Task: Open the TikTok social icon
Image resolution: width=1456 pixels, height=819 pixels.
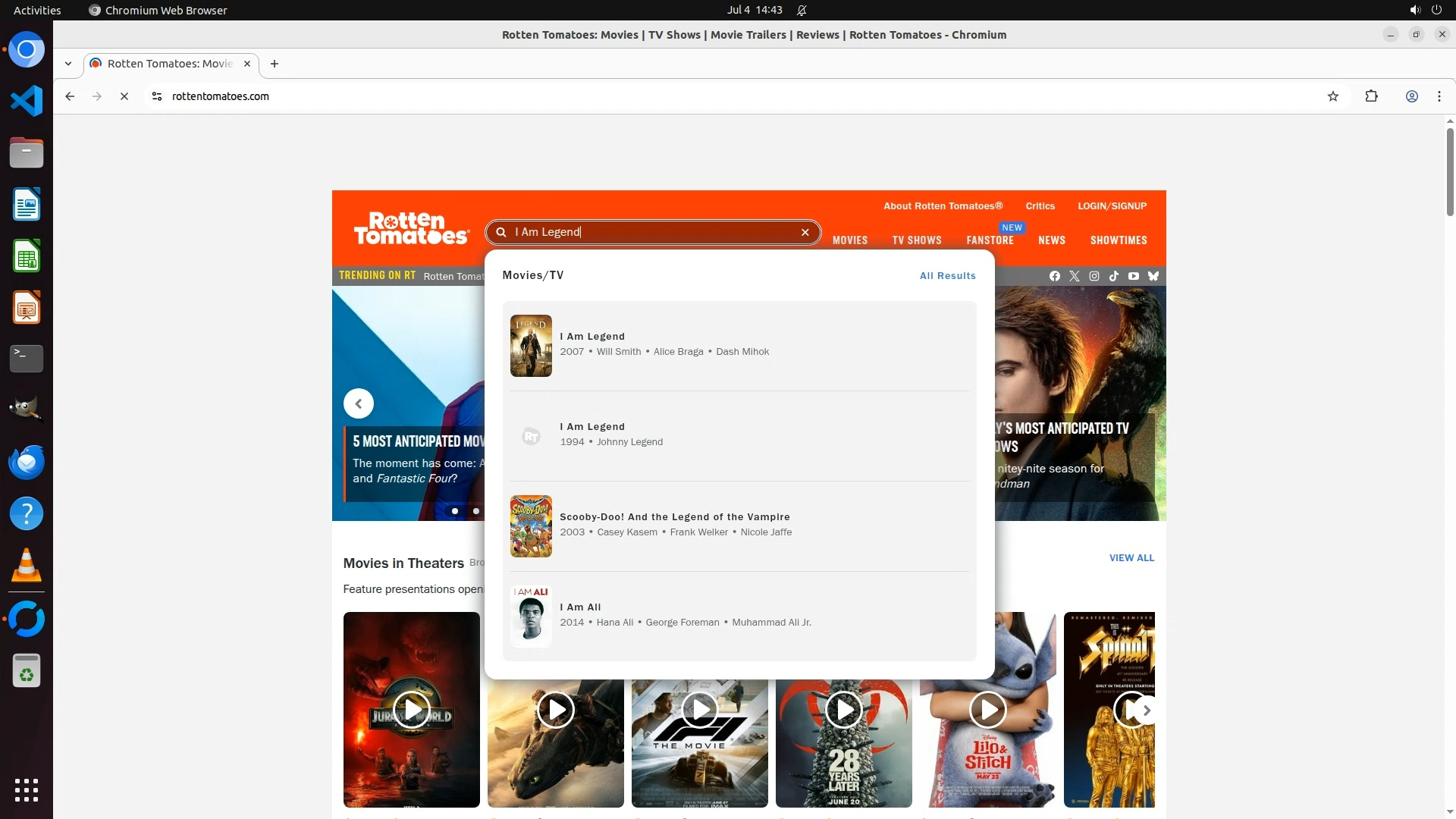Action: 1114,276
